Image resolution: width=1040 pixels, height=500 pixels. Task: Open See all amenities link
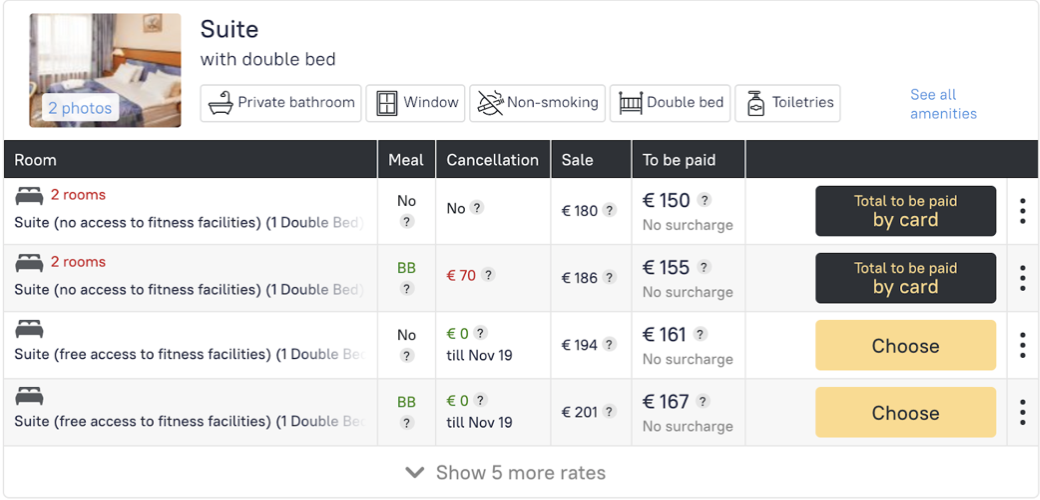click(x=942, y=104)
